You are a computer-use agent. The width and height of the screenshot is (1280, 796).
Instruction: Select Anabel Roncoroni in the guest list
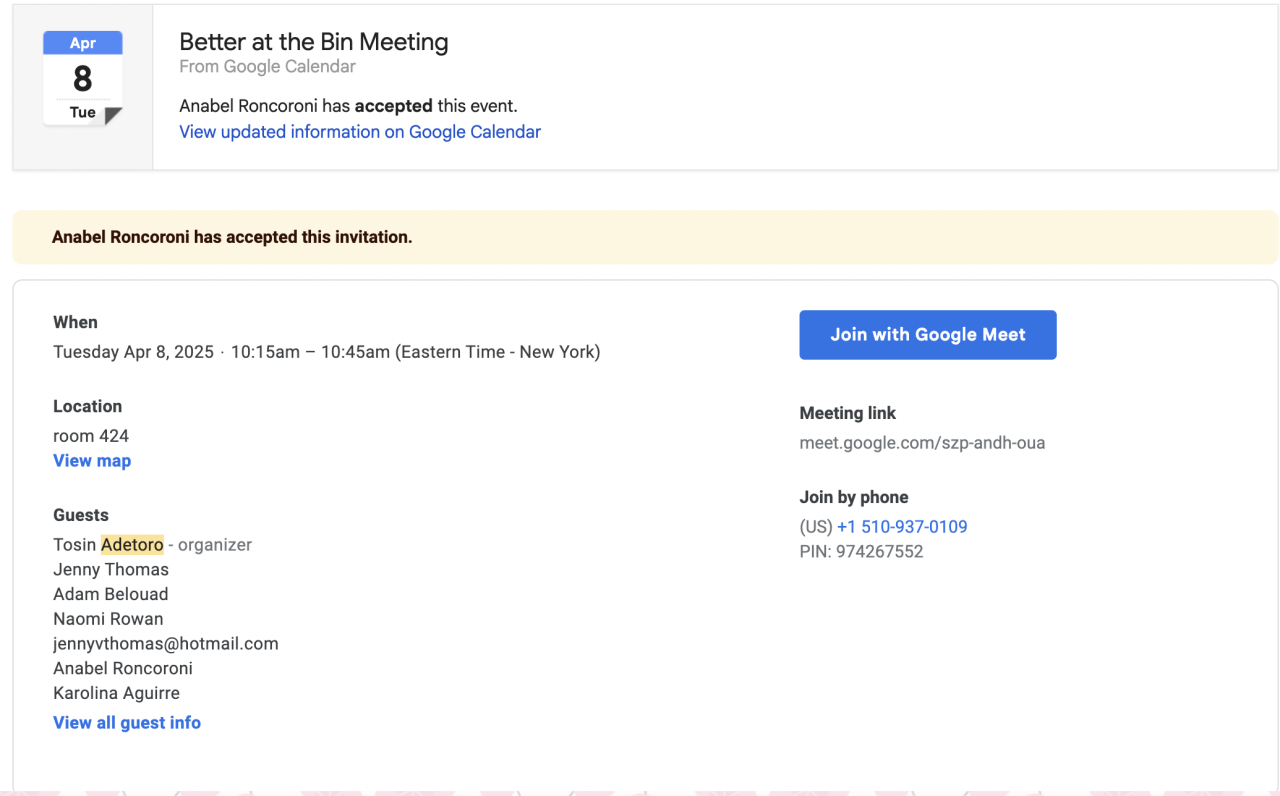pos(123,669)
